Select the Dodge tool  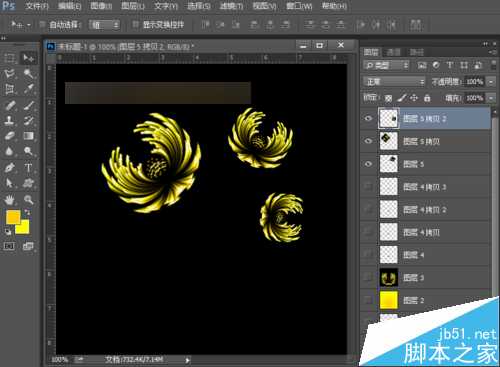tap(28, 151)
